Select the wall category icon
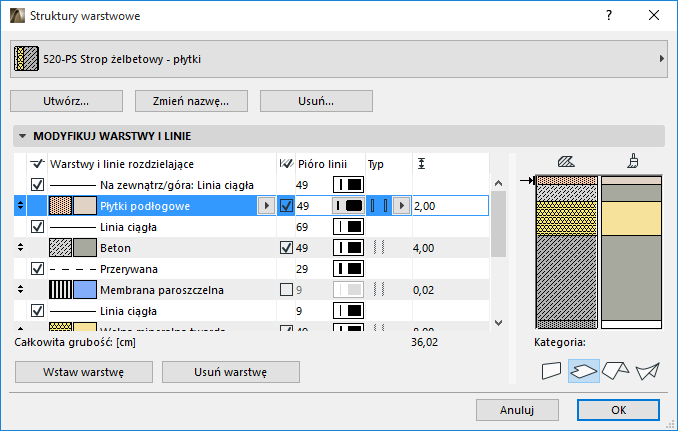The width and height of the screenshot is (678, 431). tap(549, 371)
